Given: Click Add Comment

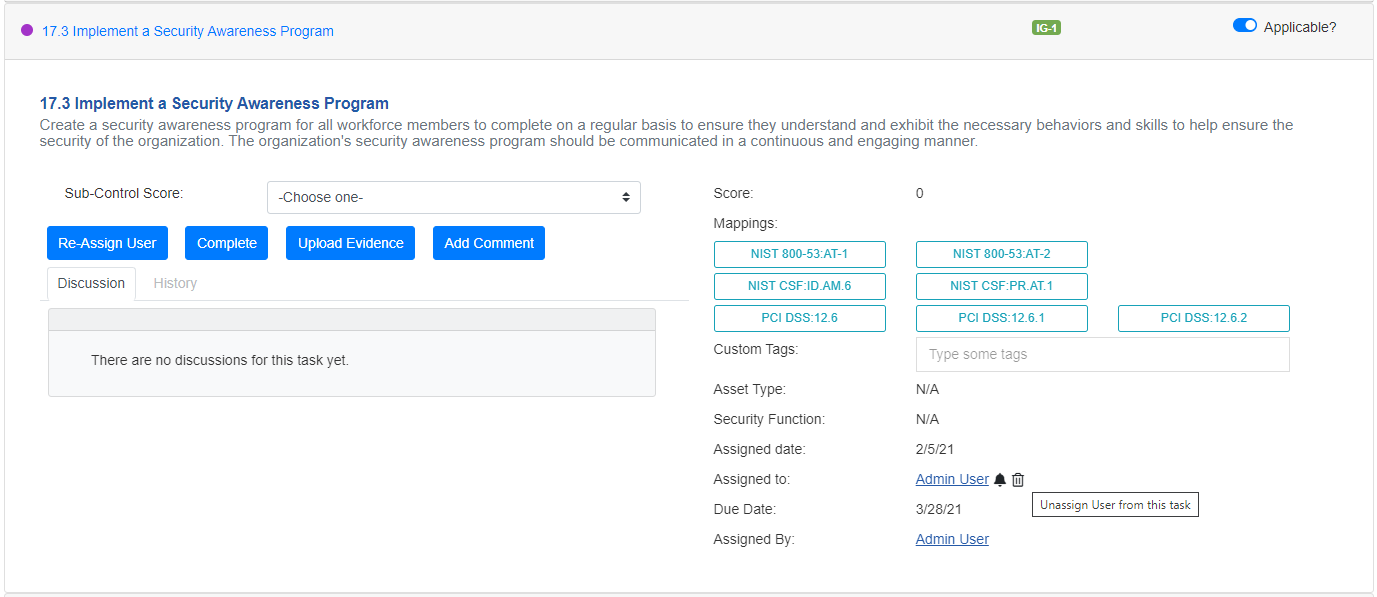Looking at the screenshot, I should pos(489,242).
